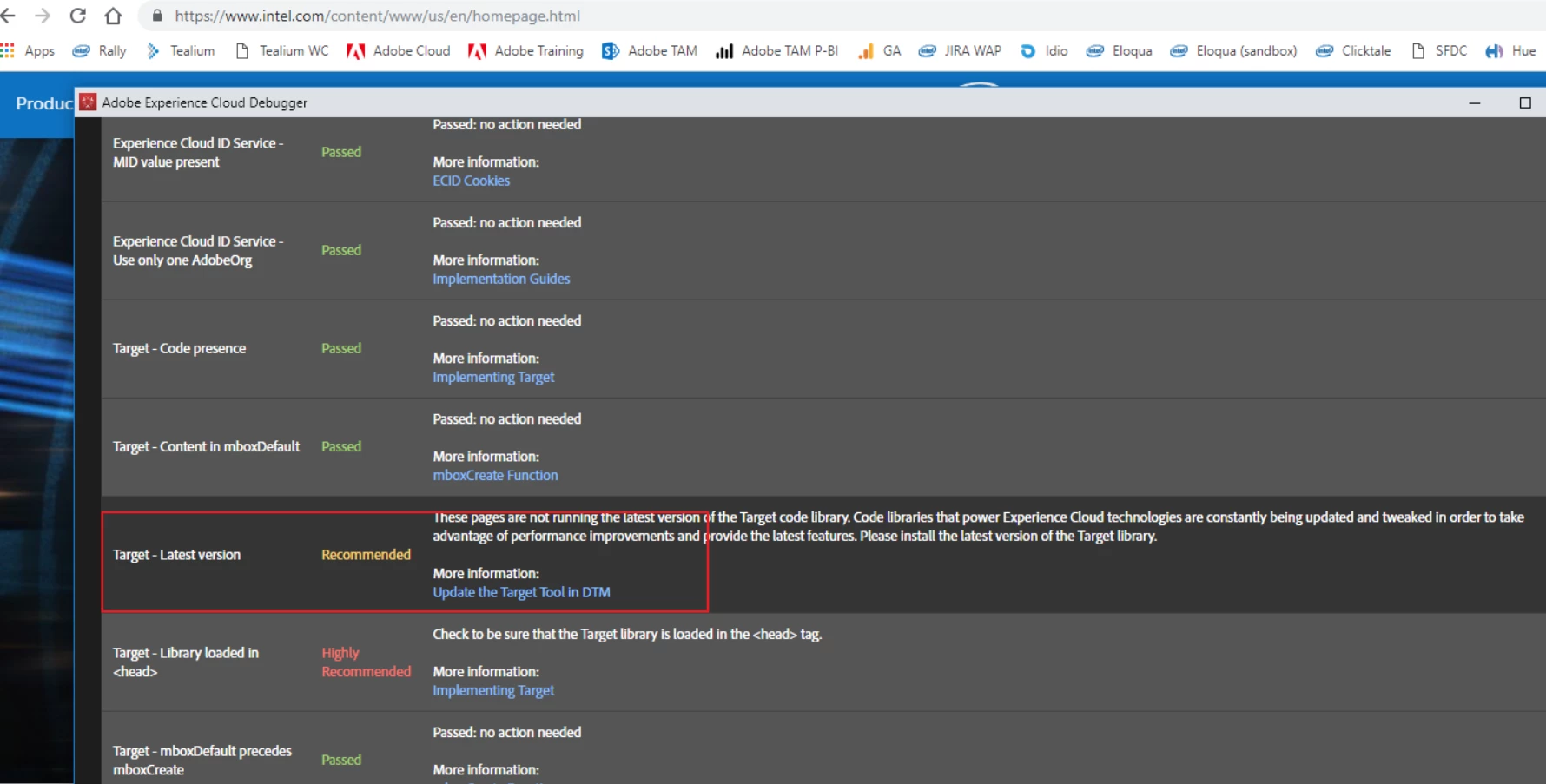The image size is (1546, 784).
Task: Click Passed status for Content in mboxDefault
Action: 341,446
